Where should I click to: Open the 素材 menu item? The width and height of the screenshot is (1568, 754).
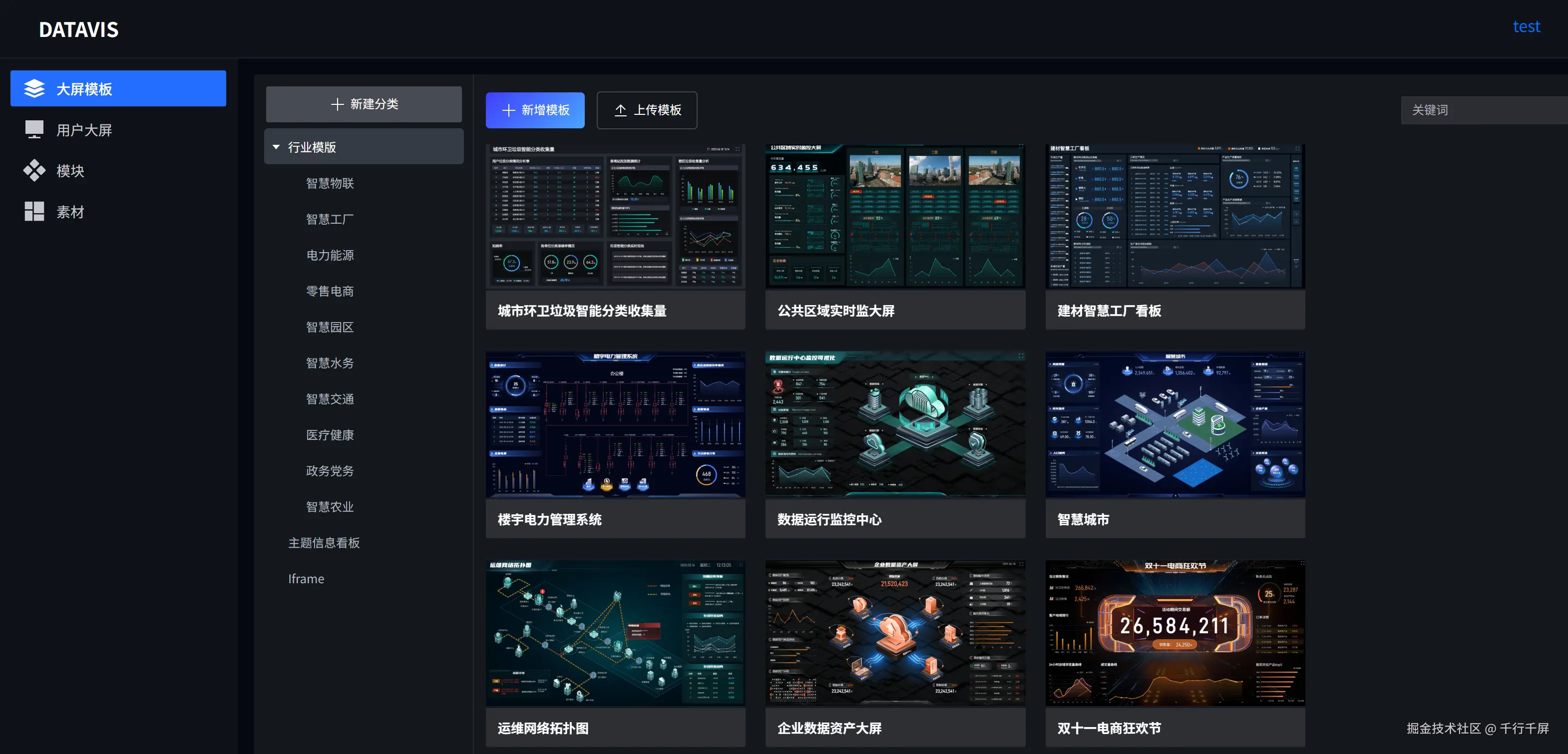tap(70, 212)
